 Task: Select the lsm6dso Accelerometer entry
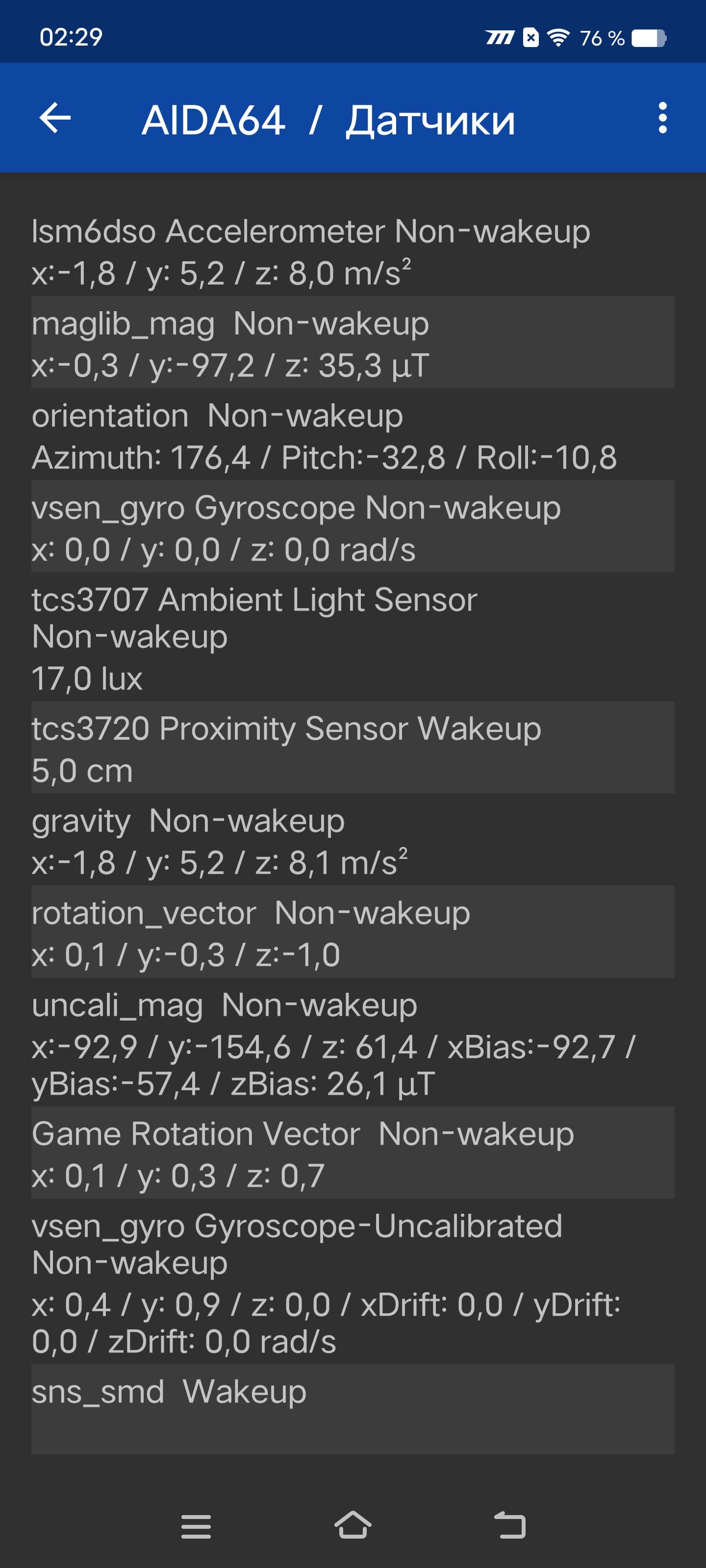[x=353, y=251]
